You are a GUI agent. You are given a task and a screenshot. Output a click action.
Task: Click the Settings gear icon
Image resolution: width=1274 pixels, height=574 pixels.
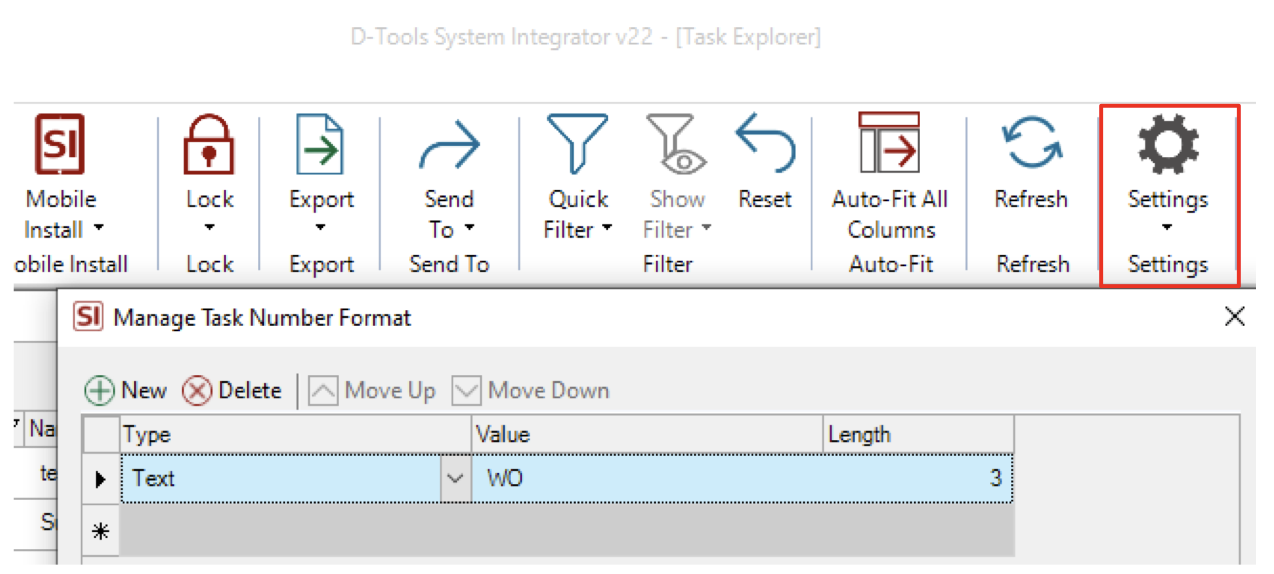[x=1168, y=144]
